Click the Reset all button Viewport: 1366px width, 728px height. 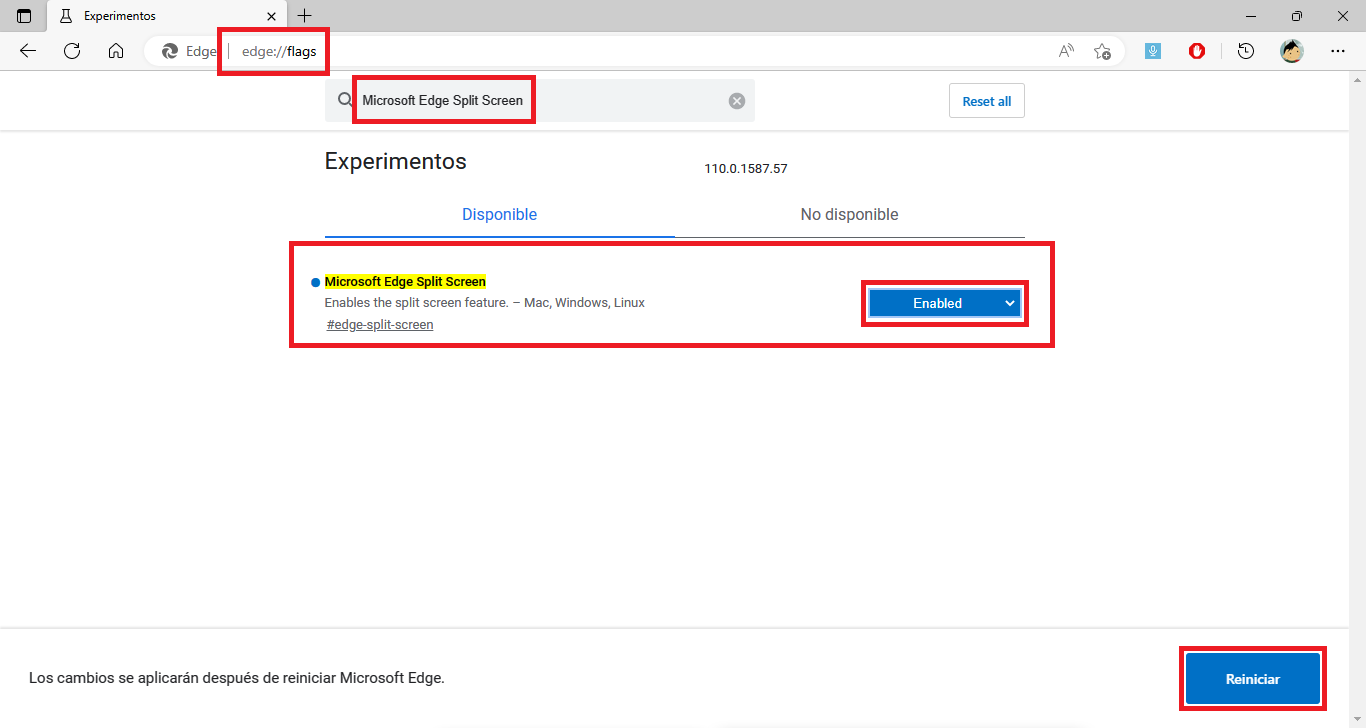click(x=986, y=101)
